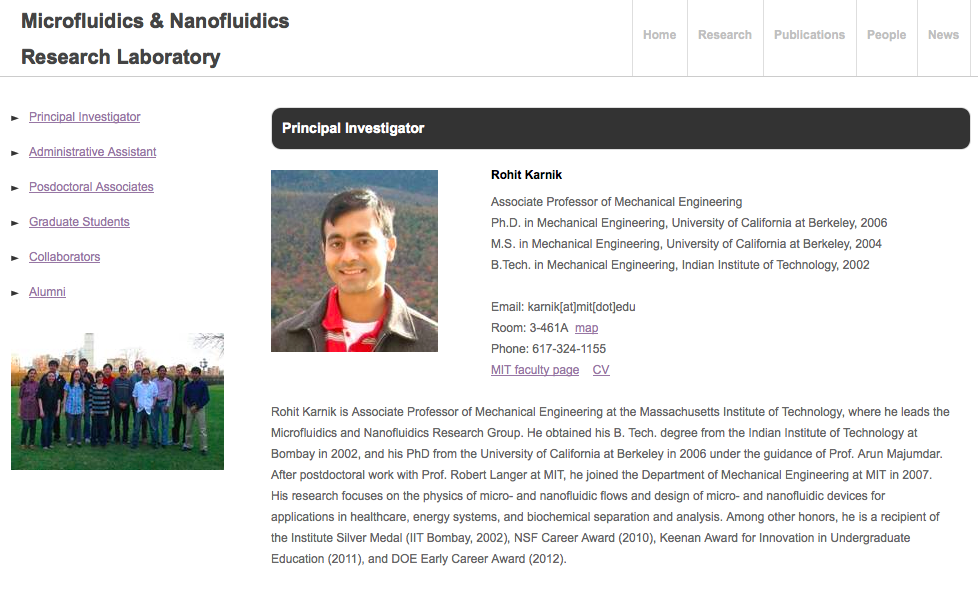Screen dimensions: 978x592
Task: Open the Publications menu item
Action: point(810,35)
